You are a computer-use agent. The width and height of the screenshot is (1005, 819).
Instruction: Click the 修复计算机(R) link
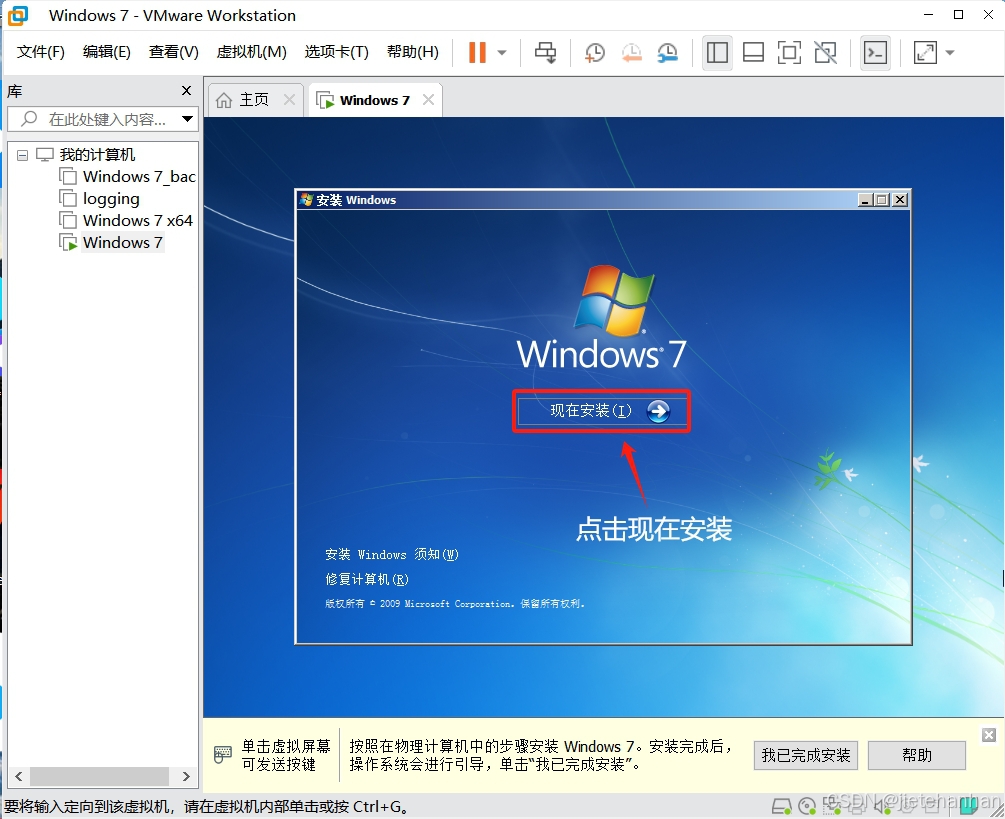point(367,579)
